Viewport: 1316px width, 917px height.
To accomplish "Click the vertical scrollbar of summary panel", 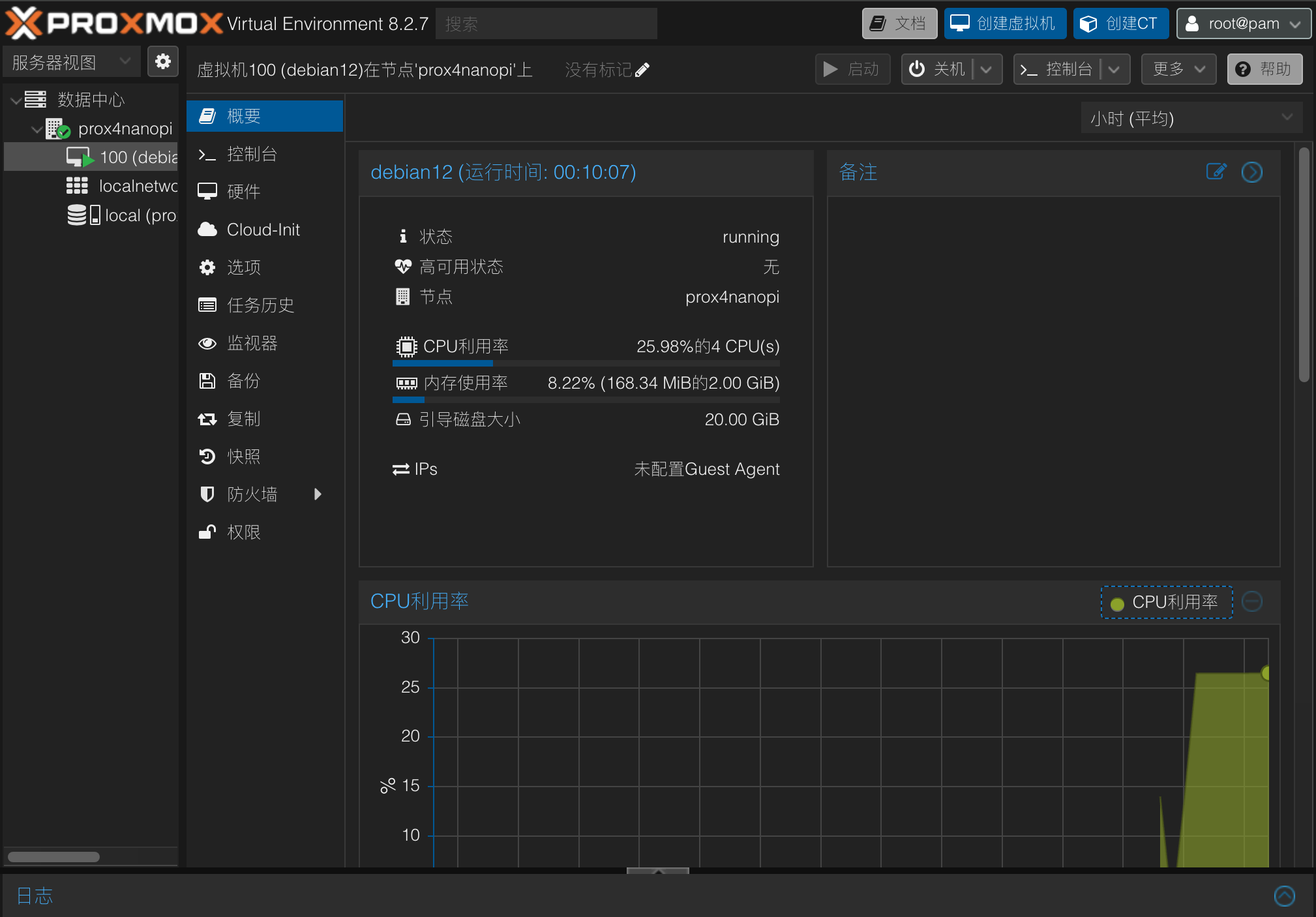I will coord(1304,264).
